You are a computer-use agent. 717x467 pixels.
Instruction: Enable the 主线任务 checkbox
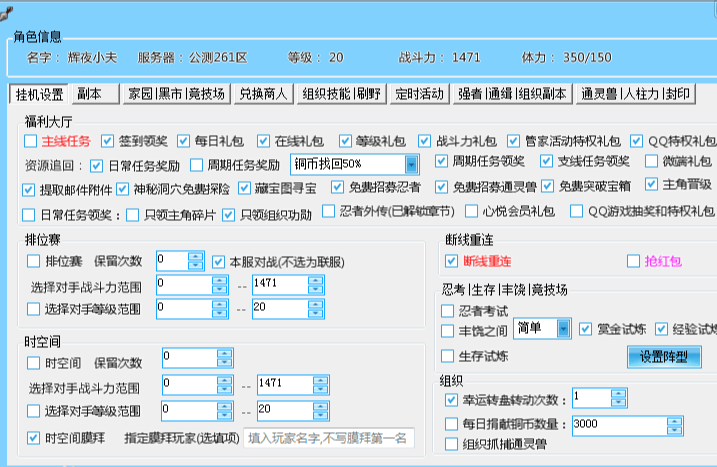coord(31,141)
